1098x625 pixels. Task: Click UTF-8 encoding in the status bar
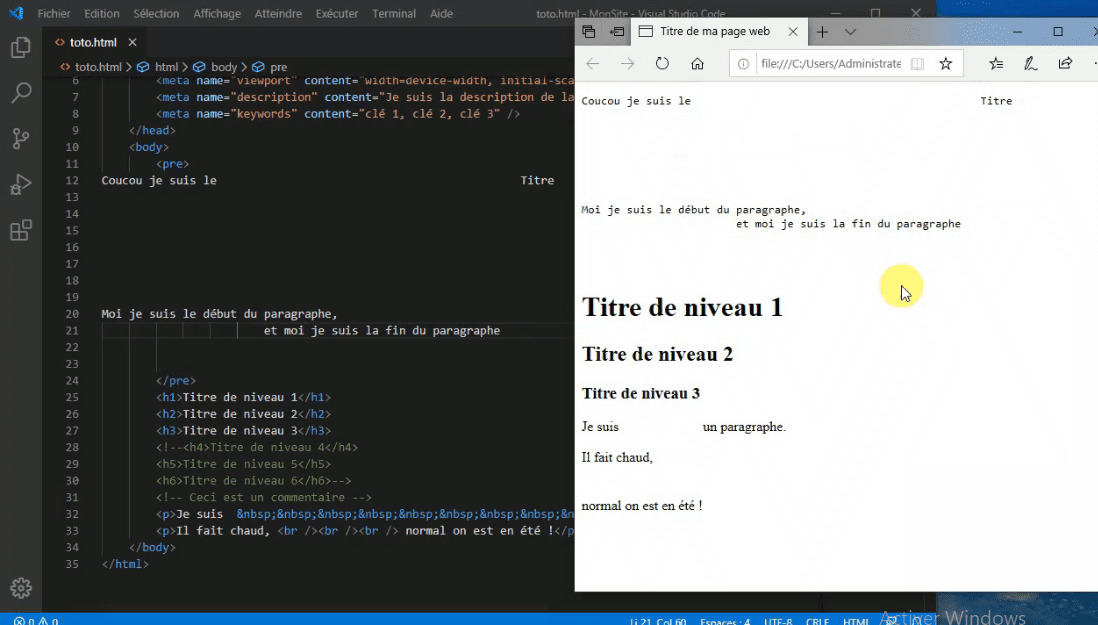click(778, 620)
